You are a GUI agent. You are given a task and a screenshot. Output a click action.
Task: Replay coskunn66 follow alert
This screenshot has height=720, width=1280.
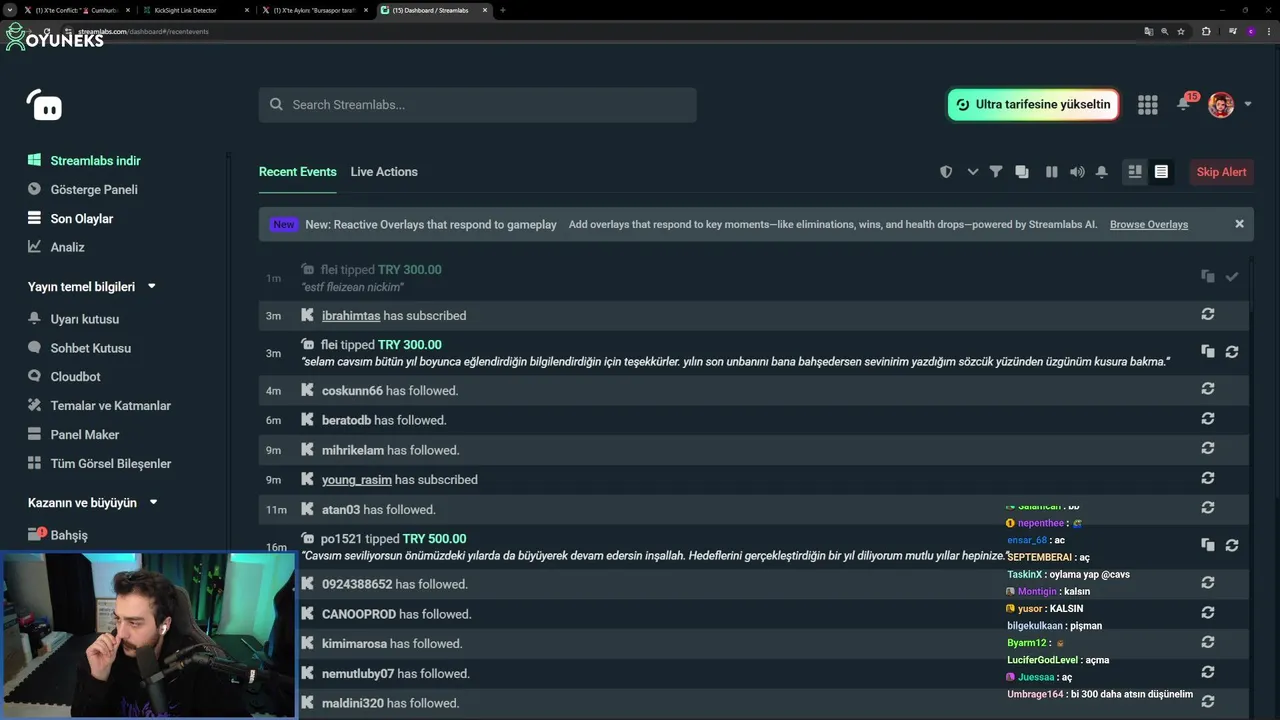[x=1208, y=389]
